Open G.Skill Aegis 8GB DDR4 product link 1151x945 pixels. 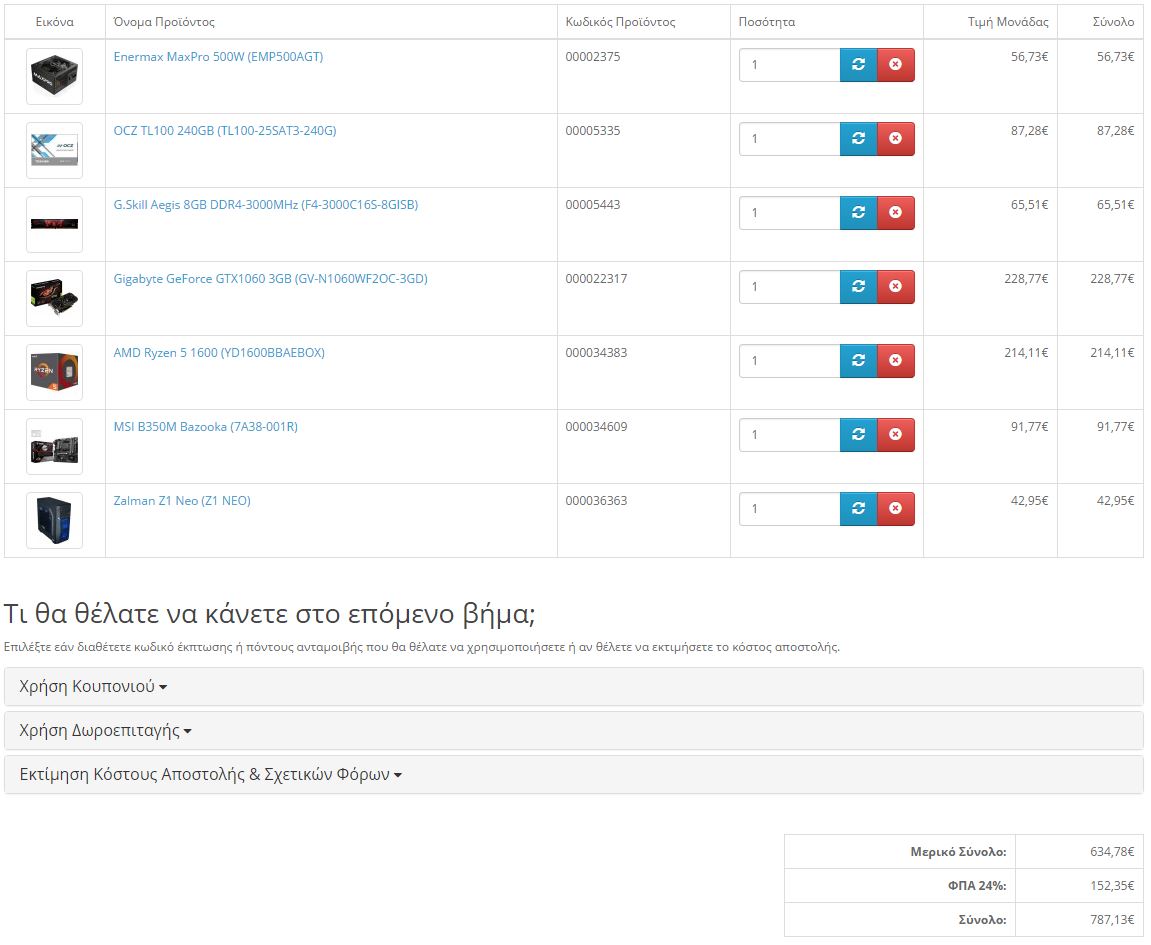pyautogui.click(x=266, y=206)
